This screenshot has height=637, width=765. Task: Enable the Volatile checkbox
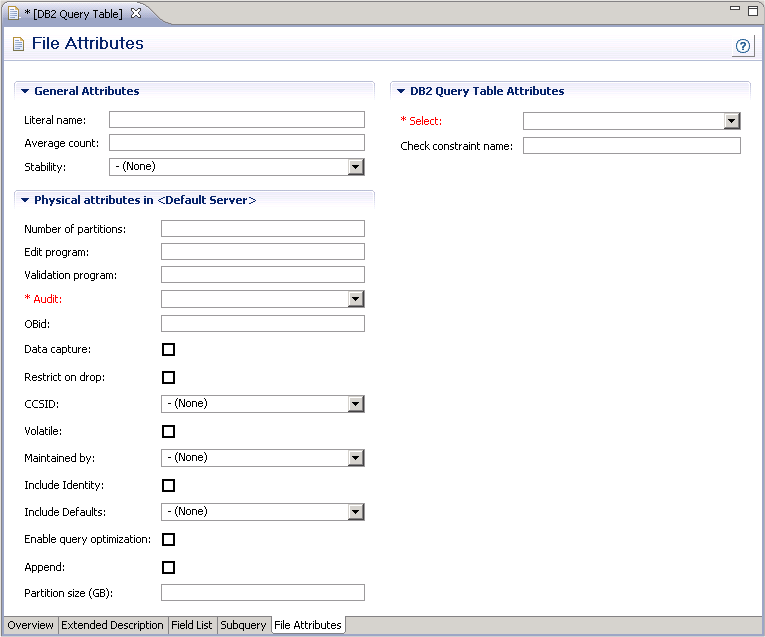(x=168, y=431)
